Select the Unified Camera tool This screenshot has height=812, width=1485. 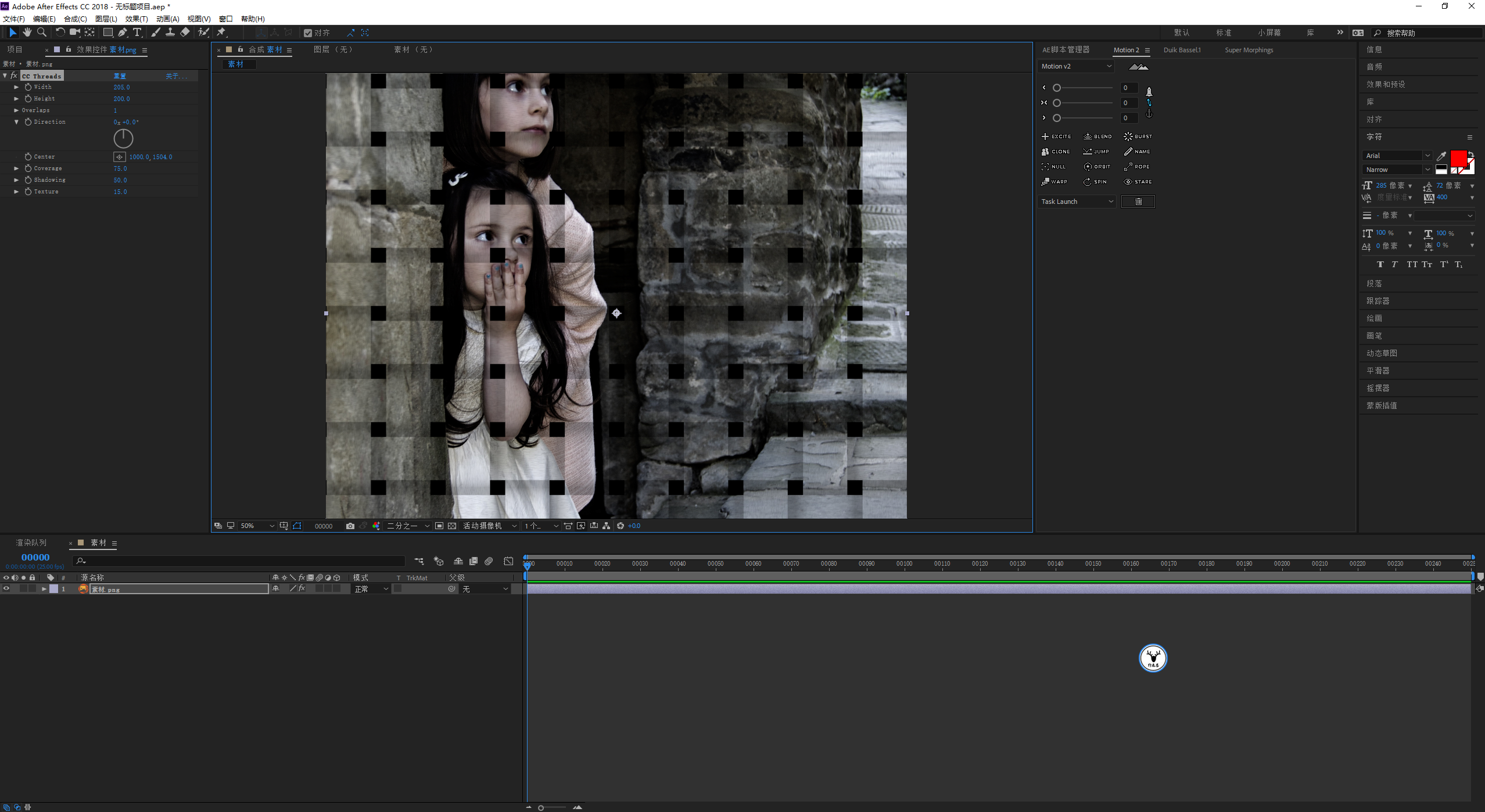click(75, 33)
